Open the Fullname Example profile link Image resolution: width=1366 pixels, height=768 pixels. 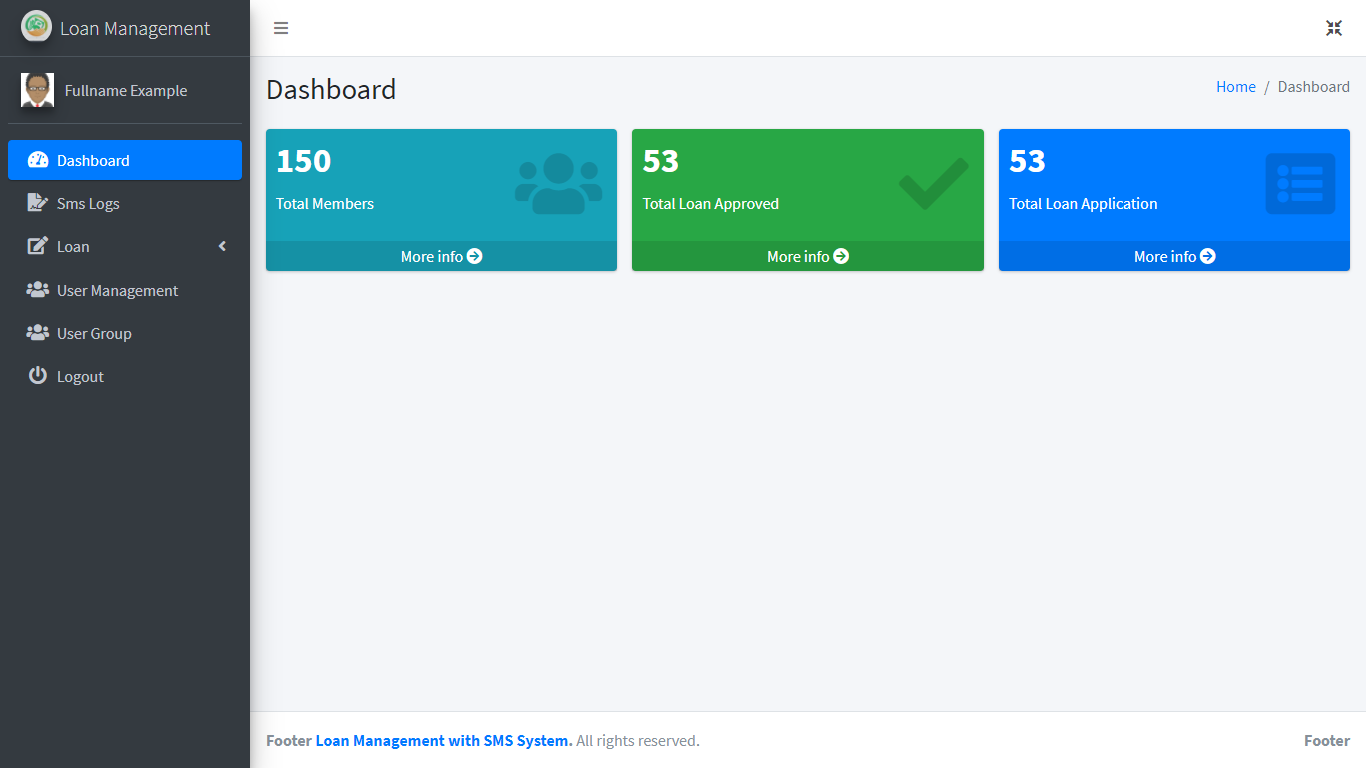pos(126,90)
